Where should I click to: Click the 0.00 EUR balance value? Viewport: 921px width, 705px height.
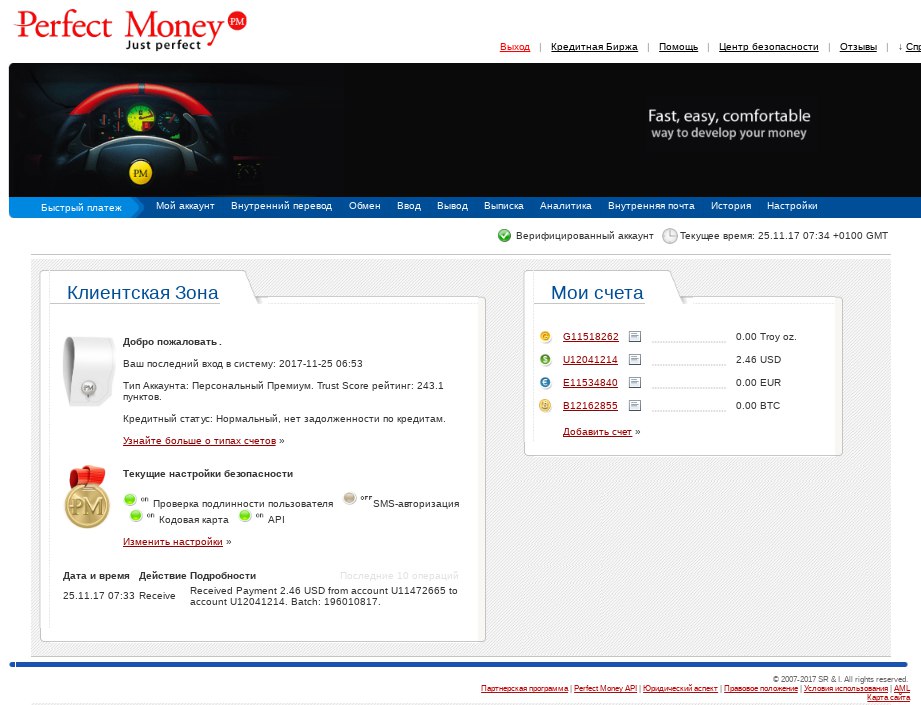pos(758,382)
